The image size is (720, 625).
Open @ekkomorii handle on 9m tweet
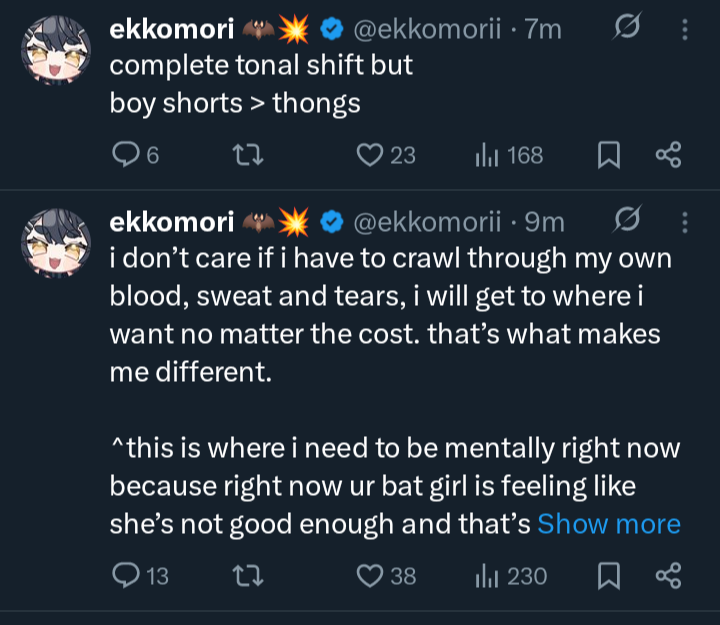[x=427, y=222]
